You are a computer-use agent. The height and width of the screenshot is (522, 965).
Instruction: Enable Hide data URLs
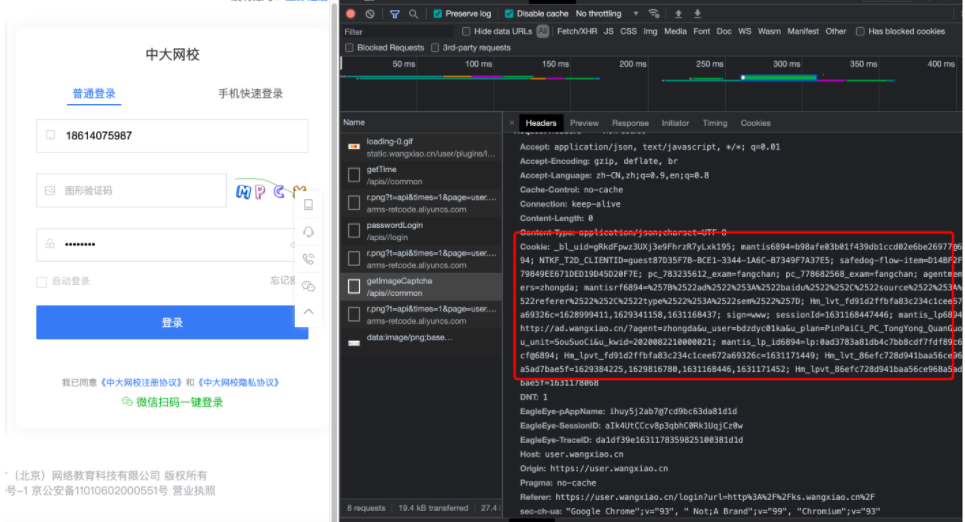click(466, 31)
